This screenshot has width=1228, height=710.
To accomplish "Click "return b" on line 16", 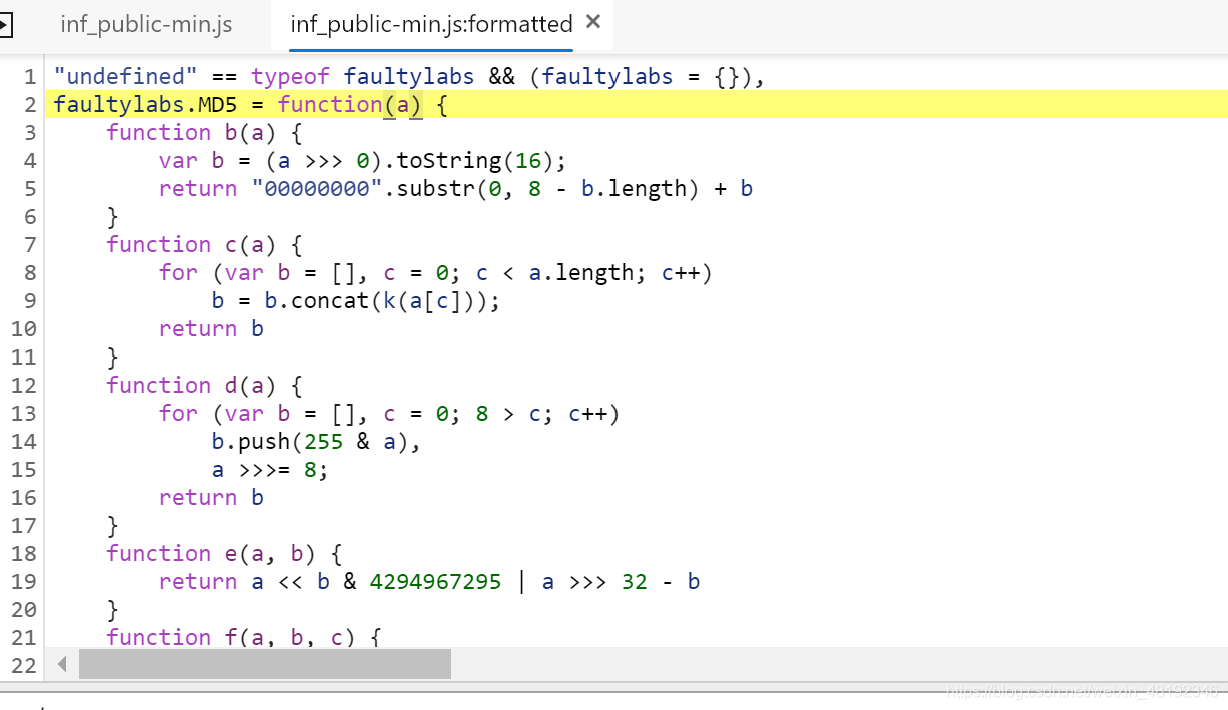I will [211, 497].
